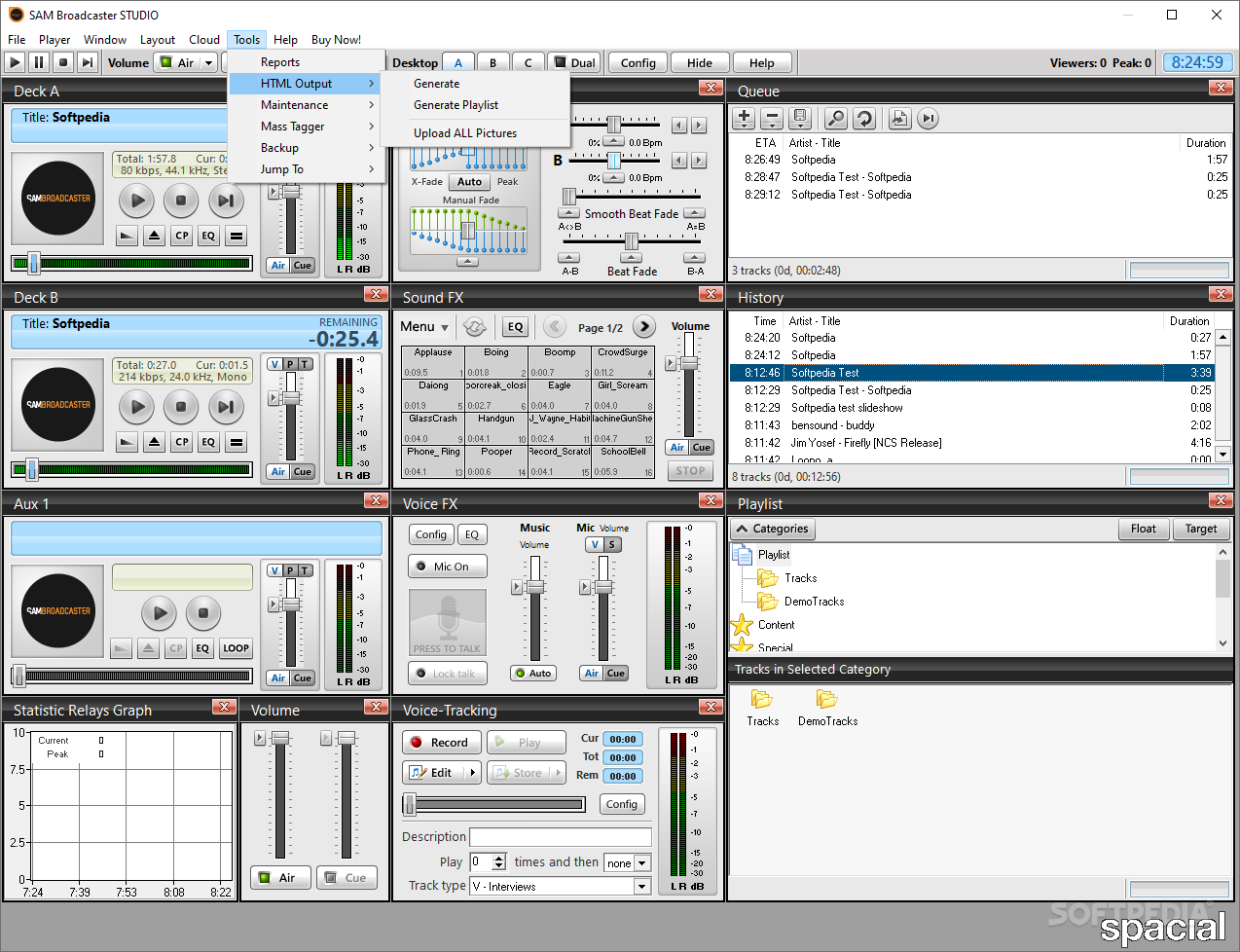The image size is (1240, 952).
Task: Click the CP button on Deck B
Action: coord(181,442)
